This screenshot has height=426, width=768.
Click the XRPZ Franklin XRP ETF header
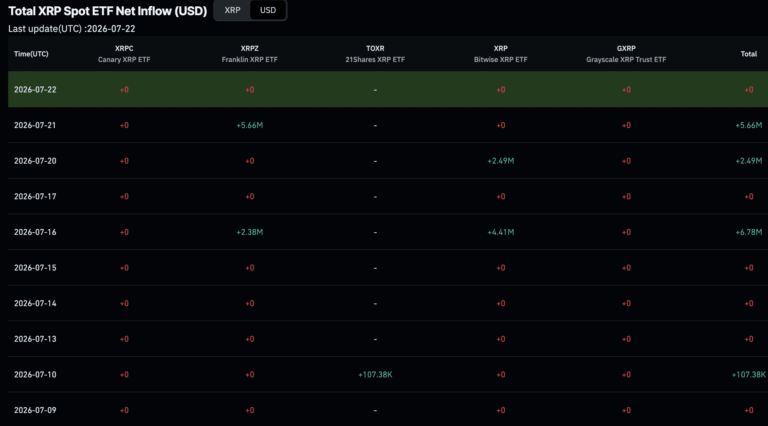pyautogui.click(x=249, y=54)
